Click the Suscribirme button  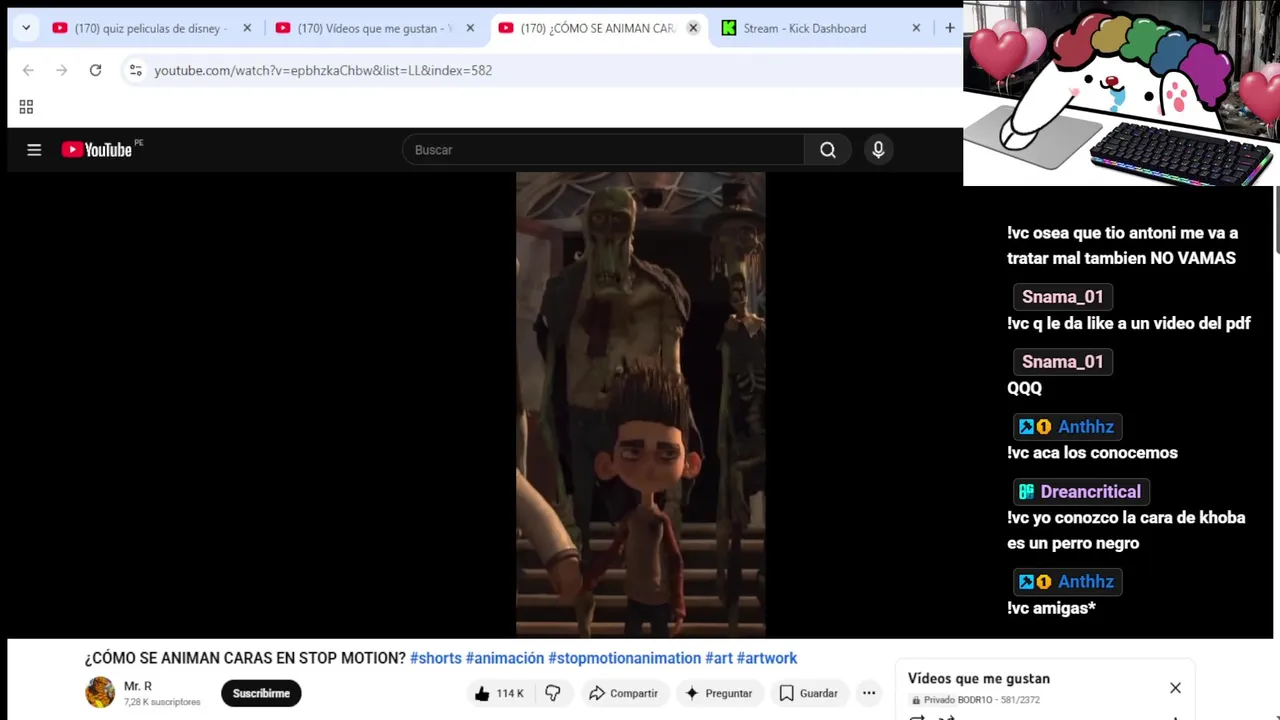261,693
